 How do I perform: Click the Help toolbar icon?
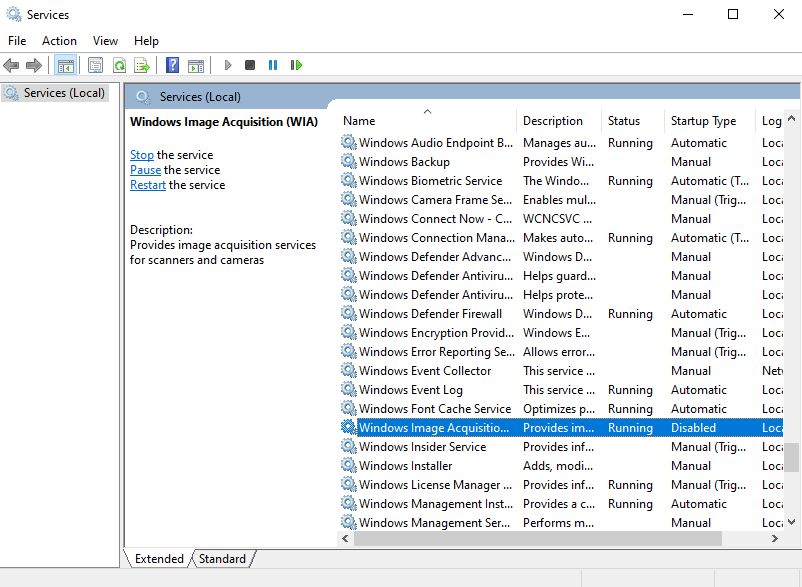pos(172,64)
